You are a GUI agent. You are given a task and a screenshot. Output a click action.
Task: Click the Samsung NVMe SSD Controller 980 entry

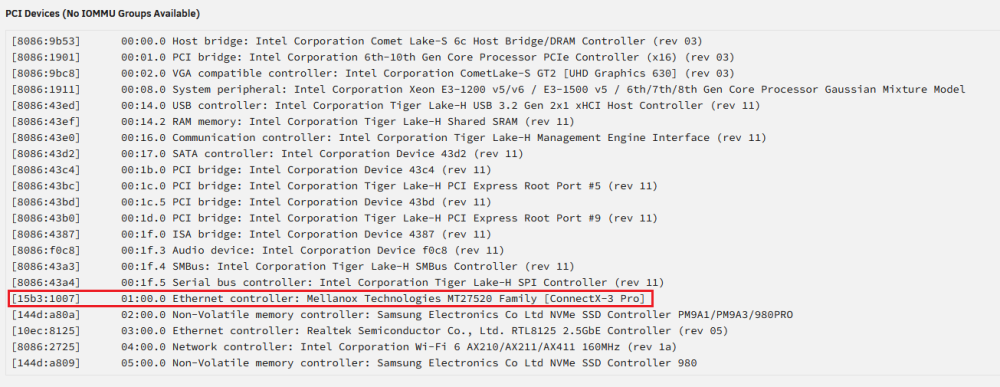point(354,363)
